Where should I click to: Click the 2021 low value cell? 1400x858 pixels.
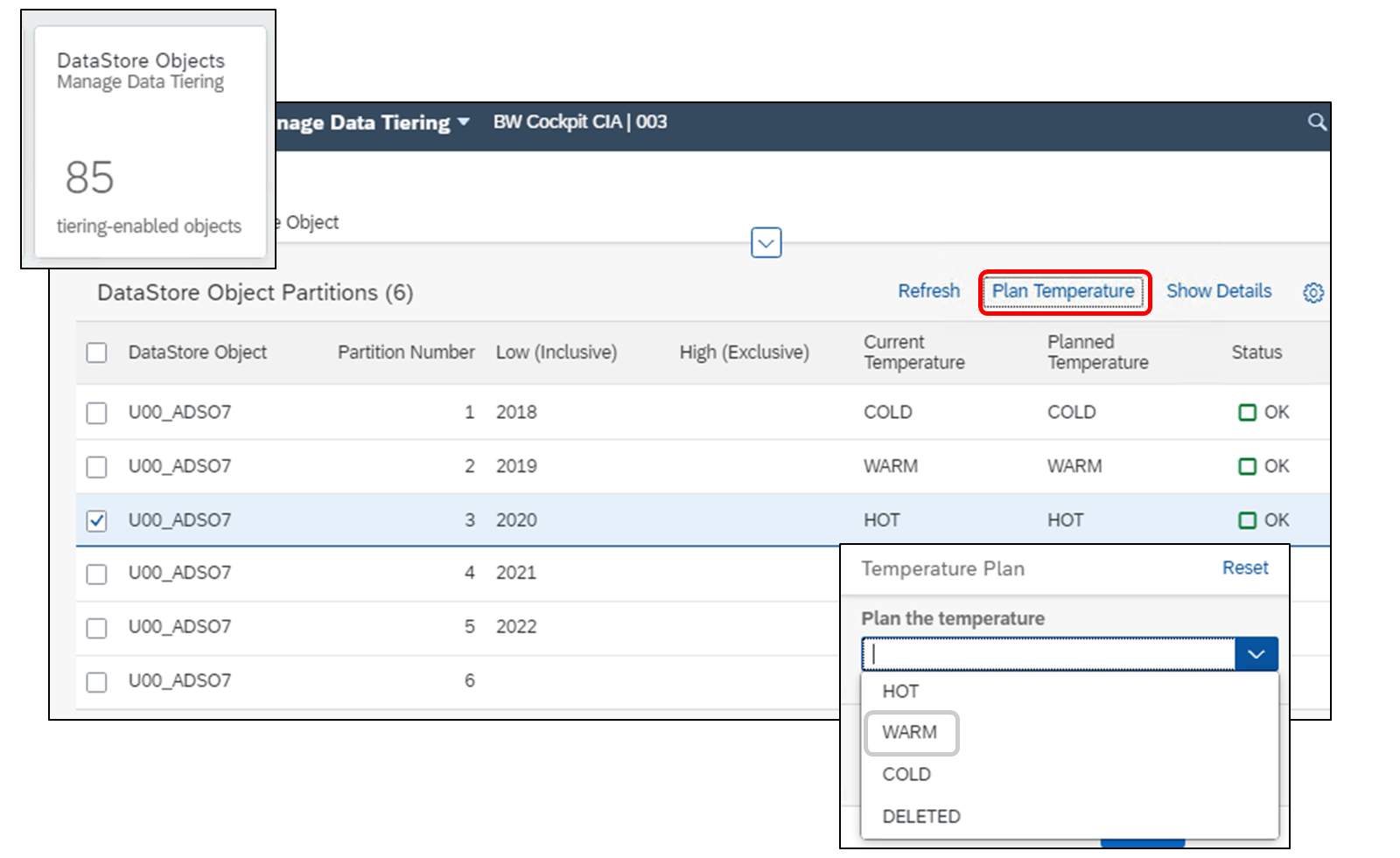(516, 573)
